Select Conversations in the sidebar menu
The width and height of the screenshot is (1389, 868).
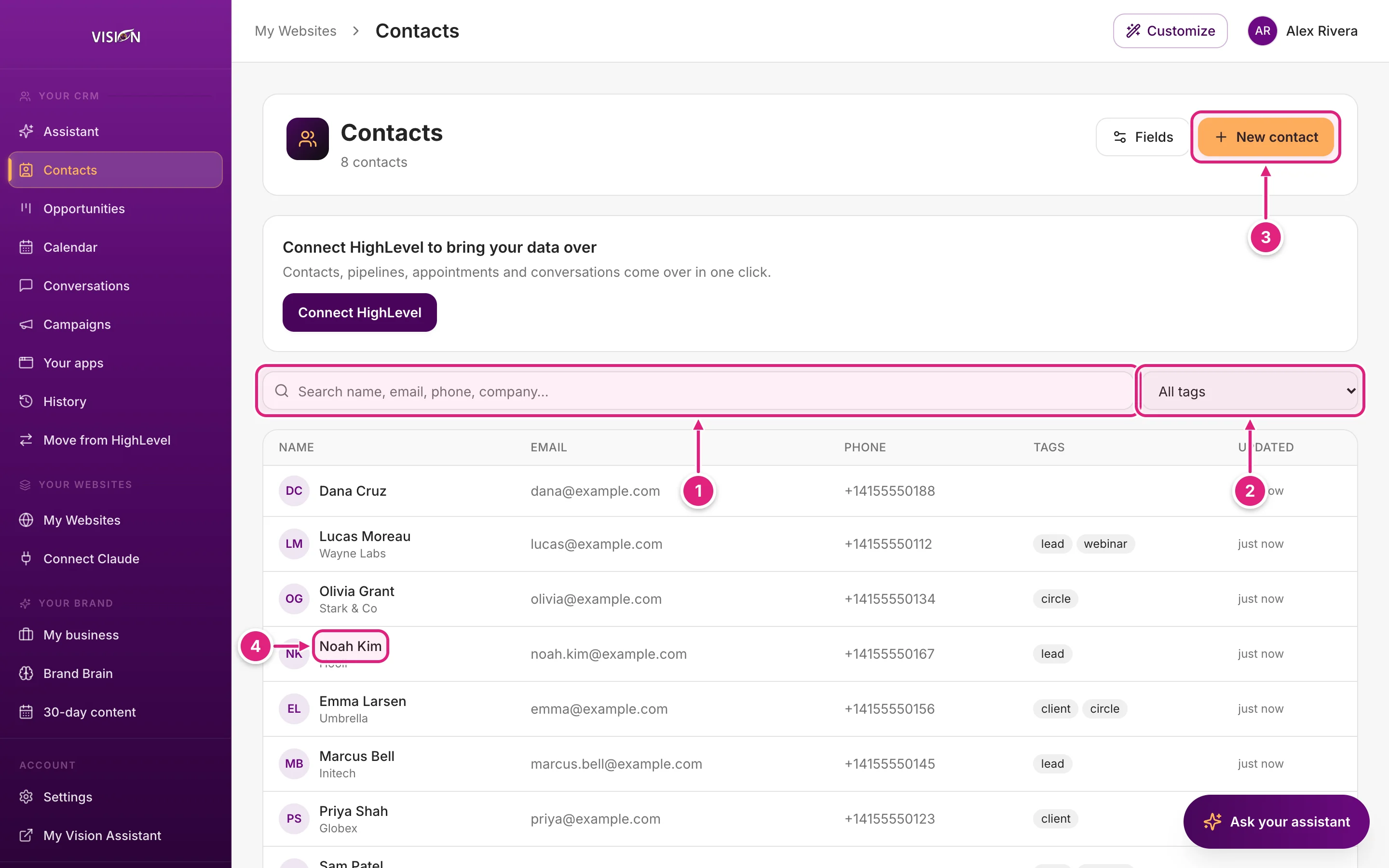tap(115, 285)
